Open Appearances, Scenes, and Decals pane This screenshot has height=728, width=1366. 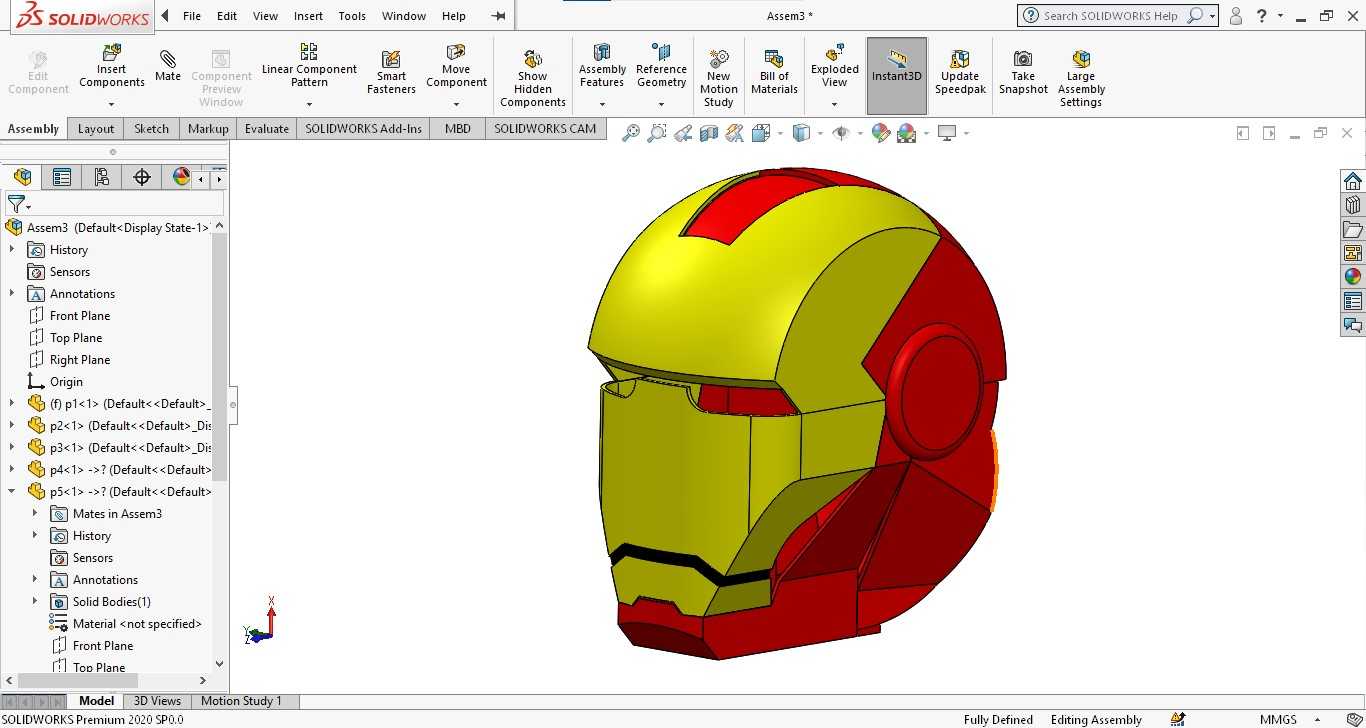(x=1353, y=277)
